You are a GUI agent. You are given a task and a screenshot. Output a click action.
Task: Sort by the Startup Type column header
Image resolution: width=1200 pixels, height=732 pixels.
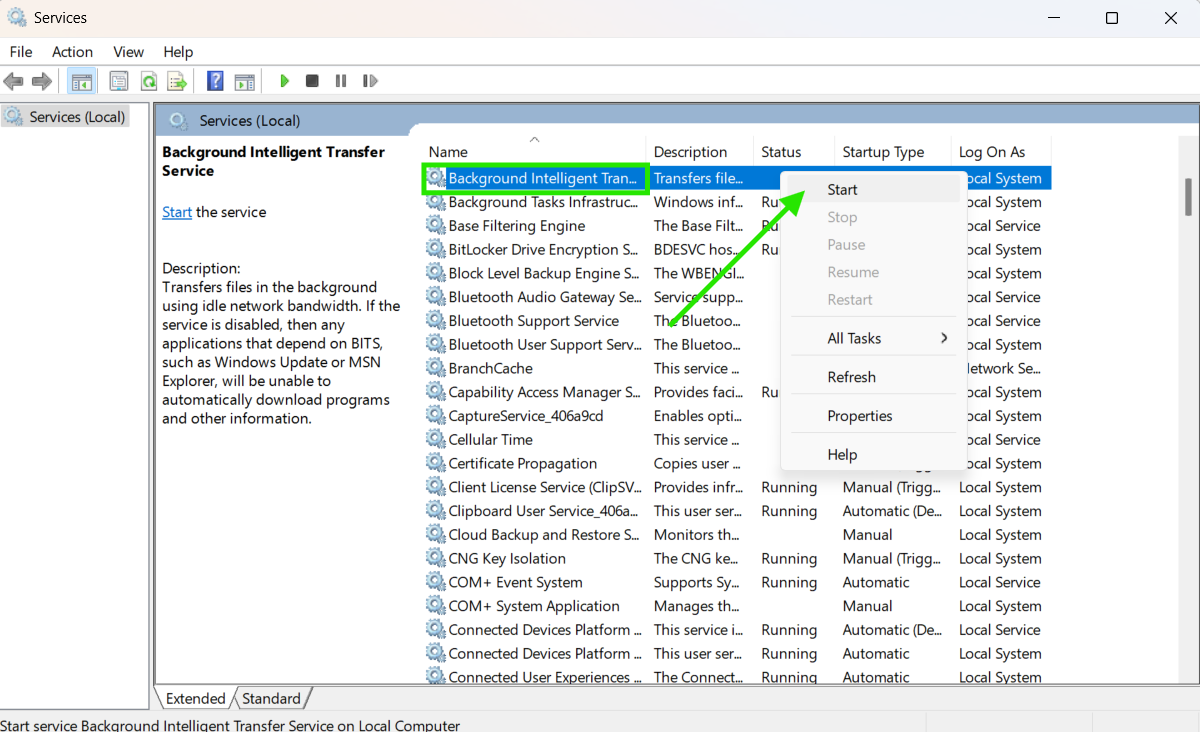coord(892,152)
